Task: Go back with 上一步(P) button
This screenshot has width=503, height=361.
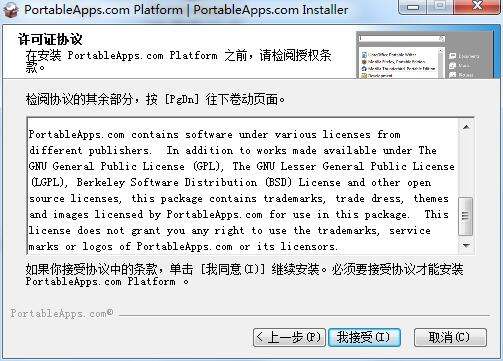Action: point(289,337)
